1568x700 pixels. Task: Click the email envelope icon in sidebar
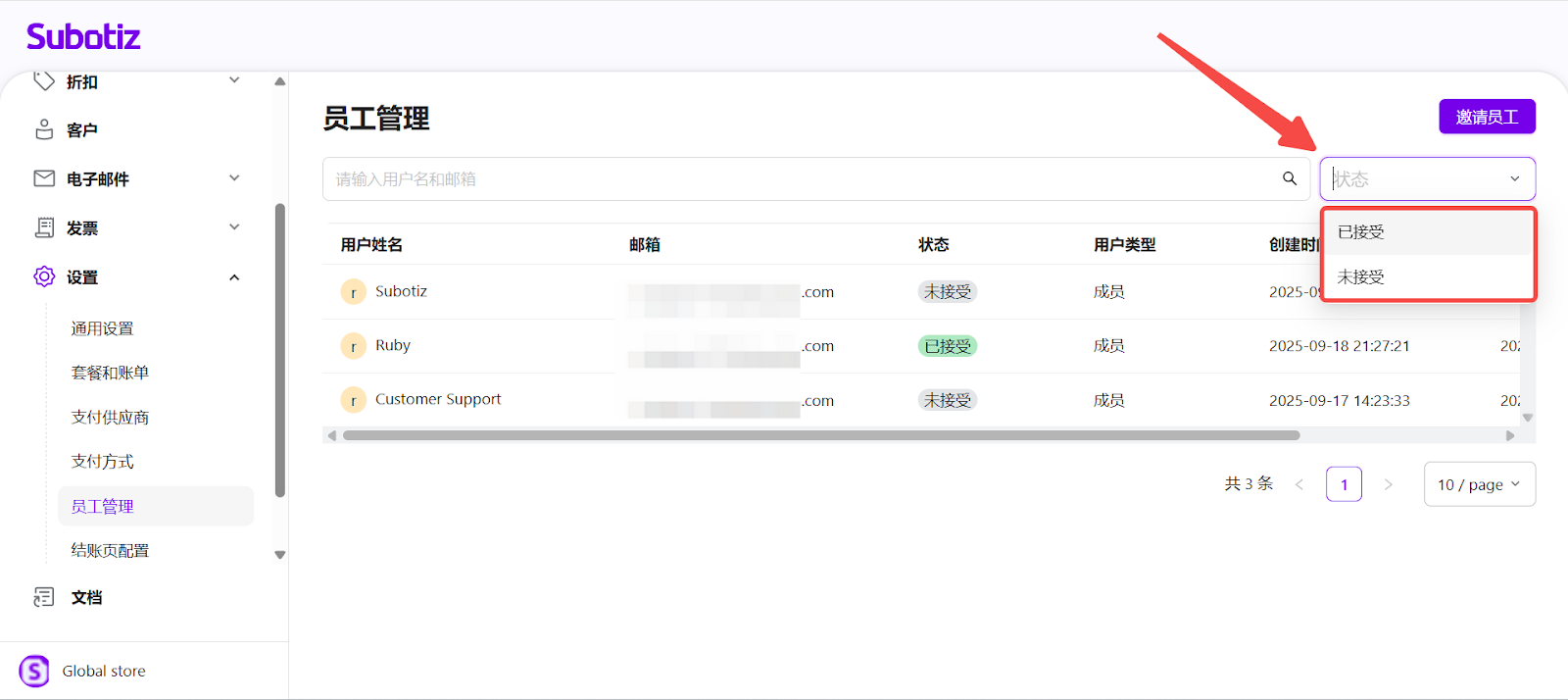click(44, 178)
